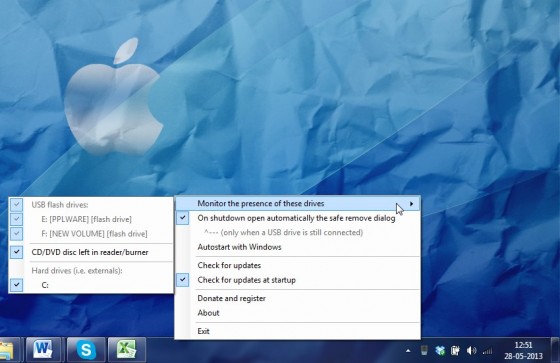Open Donate and register
The image size is (560, 363).
tap(297, 298)
